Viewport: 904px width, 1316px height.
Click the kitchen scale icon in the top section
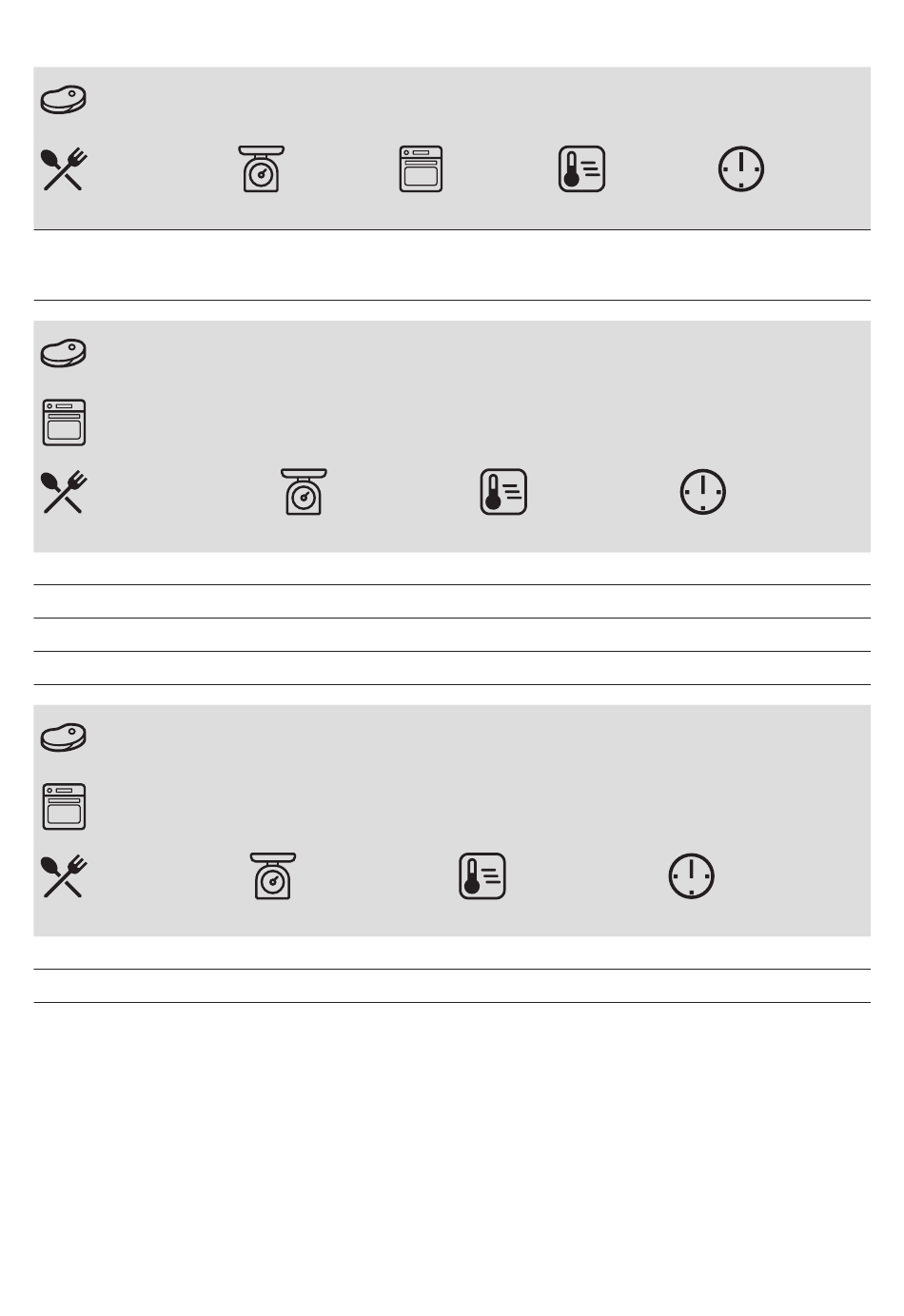click(261, 169)
